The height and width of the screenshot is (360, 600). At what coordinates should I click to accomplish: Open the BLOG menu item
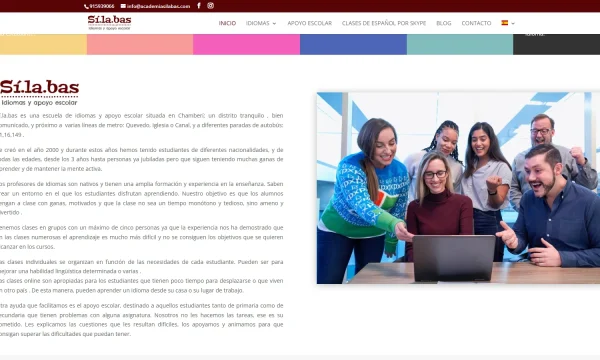pyautogui.click(x=444, y=23)
